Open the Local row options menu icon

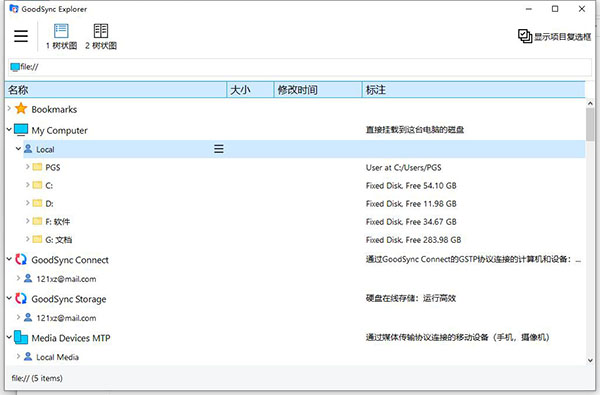[x=218, y=149]
